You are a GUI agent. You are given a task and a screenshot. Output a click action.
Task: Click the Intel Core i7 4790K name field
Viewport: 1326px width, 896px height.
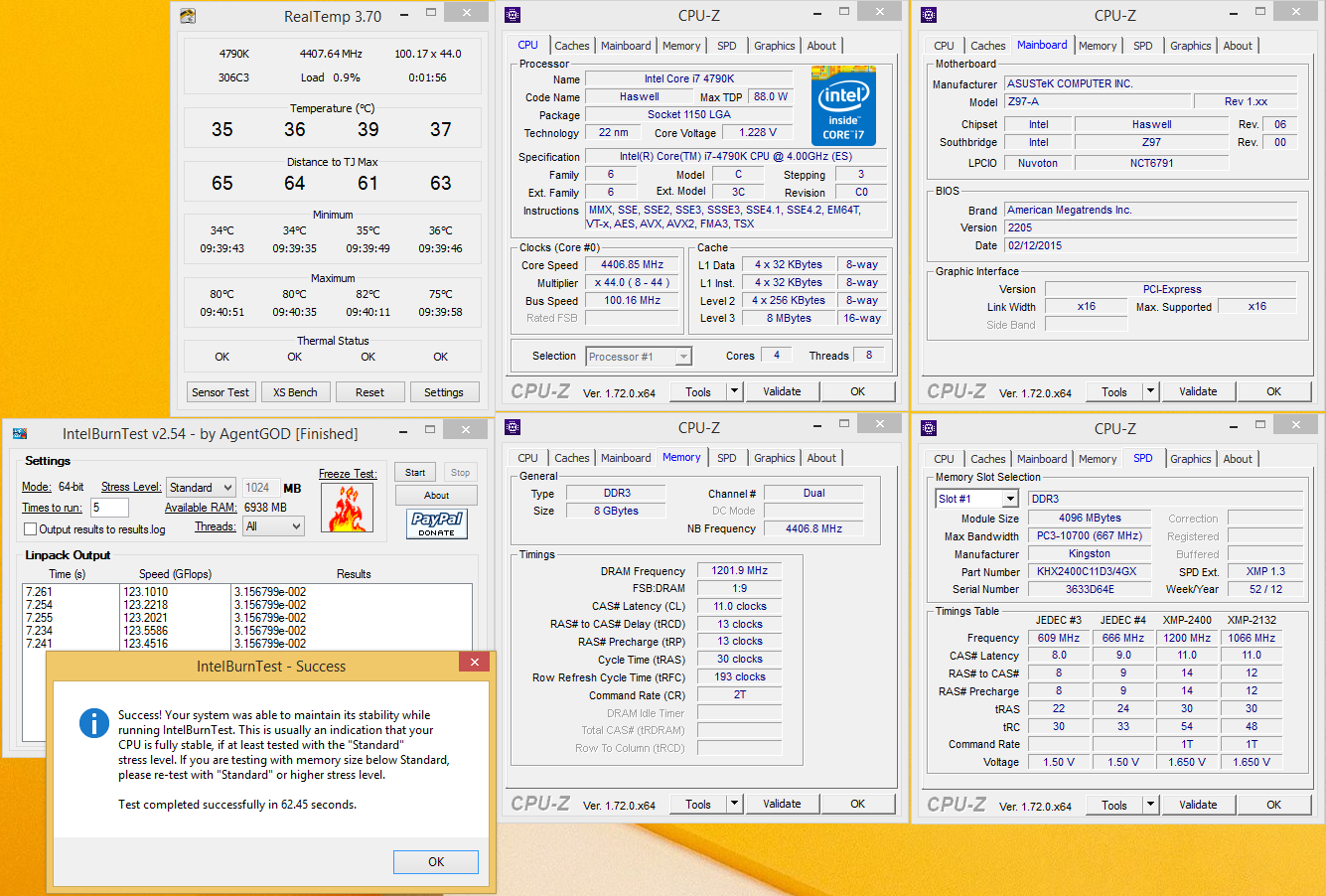689,79
